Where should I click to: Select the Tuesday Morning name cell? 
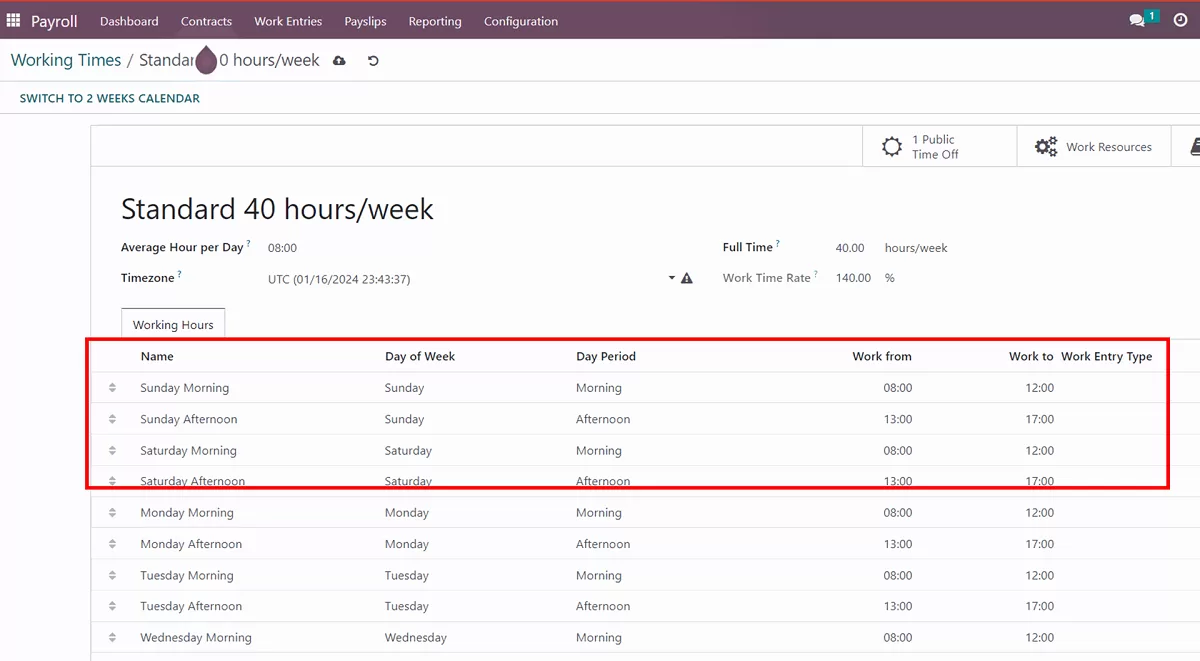click(187, 576)
